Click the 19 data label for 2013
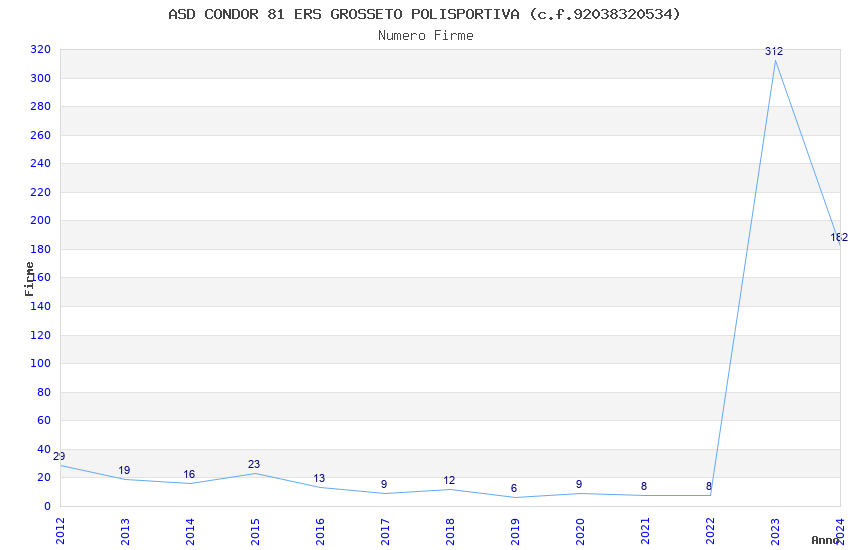The height and width of the screenshot is (550, 850). click(x=124, y=470)
